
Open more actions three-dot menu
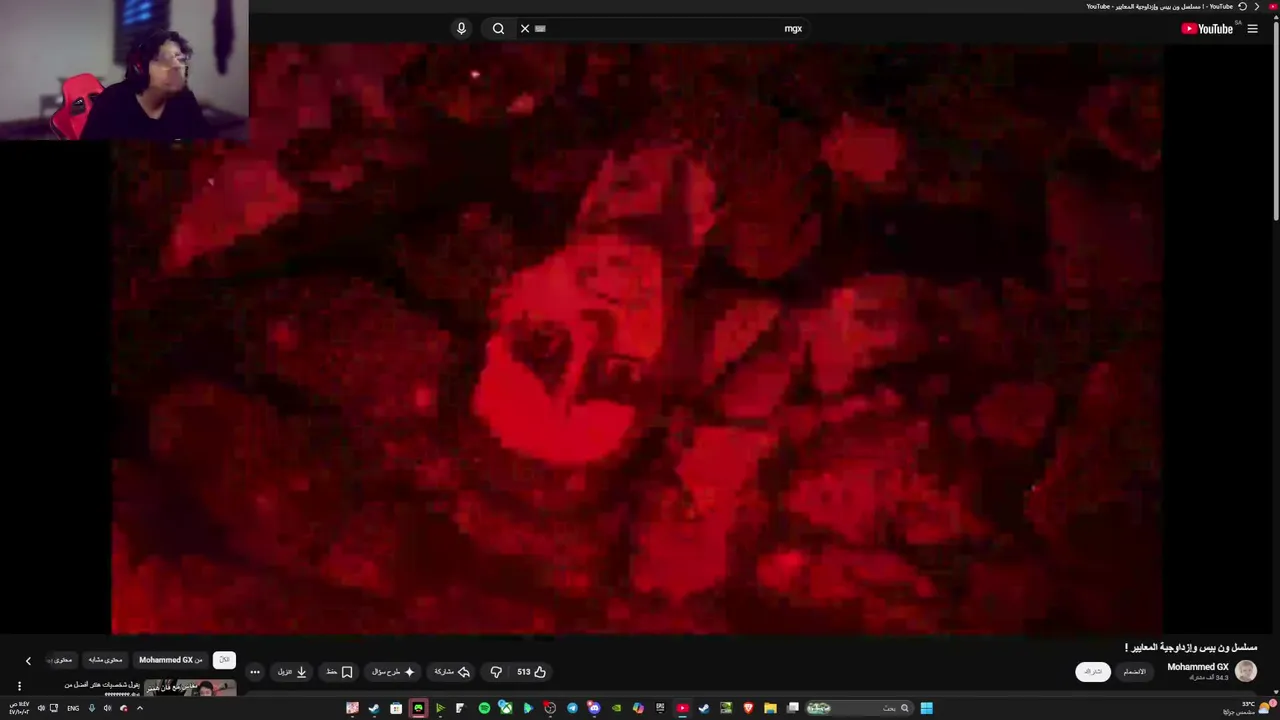tap(255, 672)
